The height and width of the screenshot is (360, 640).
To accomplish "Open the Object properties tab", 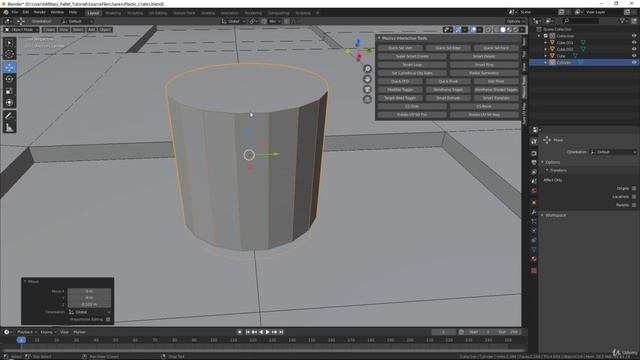I will coord(534,202).
